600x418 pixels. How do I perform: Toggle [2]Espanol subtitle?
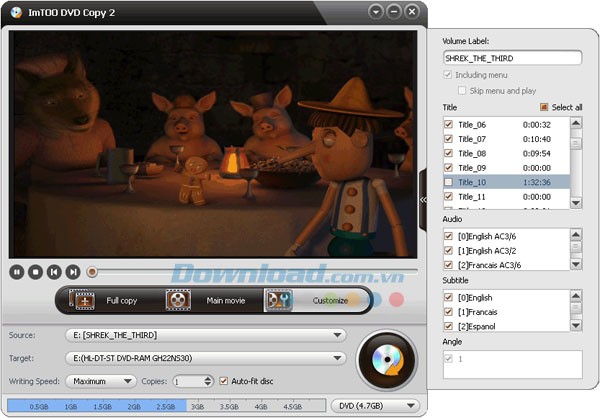pos(448,326)
